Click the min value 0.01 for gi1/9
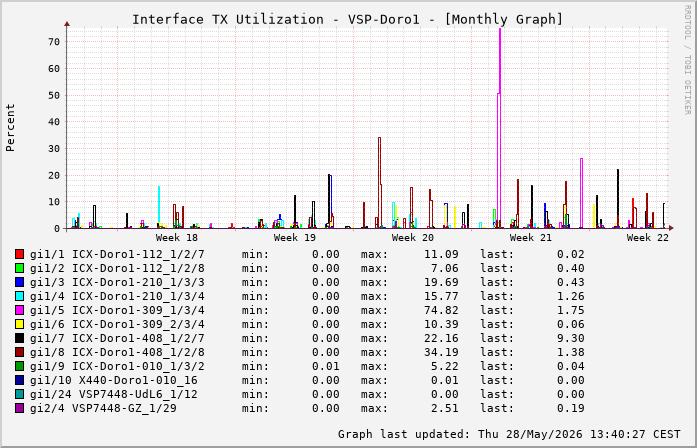The height and width of the screenshot is (448, 697). pyautogui.click(x=326, y=366)
